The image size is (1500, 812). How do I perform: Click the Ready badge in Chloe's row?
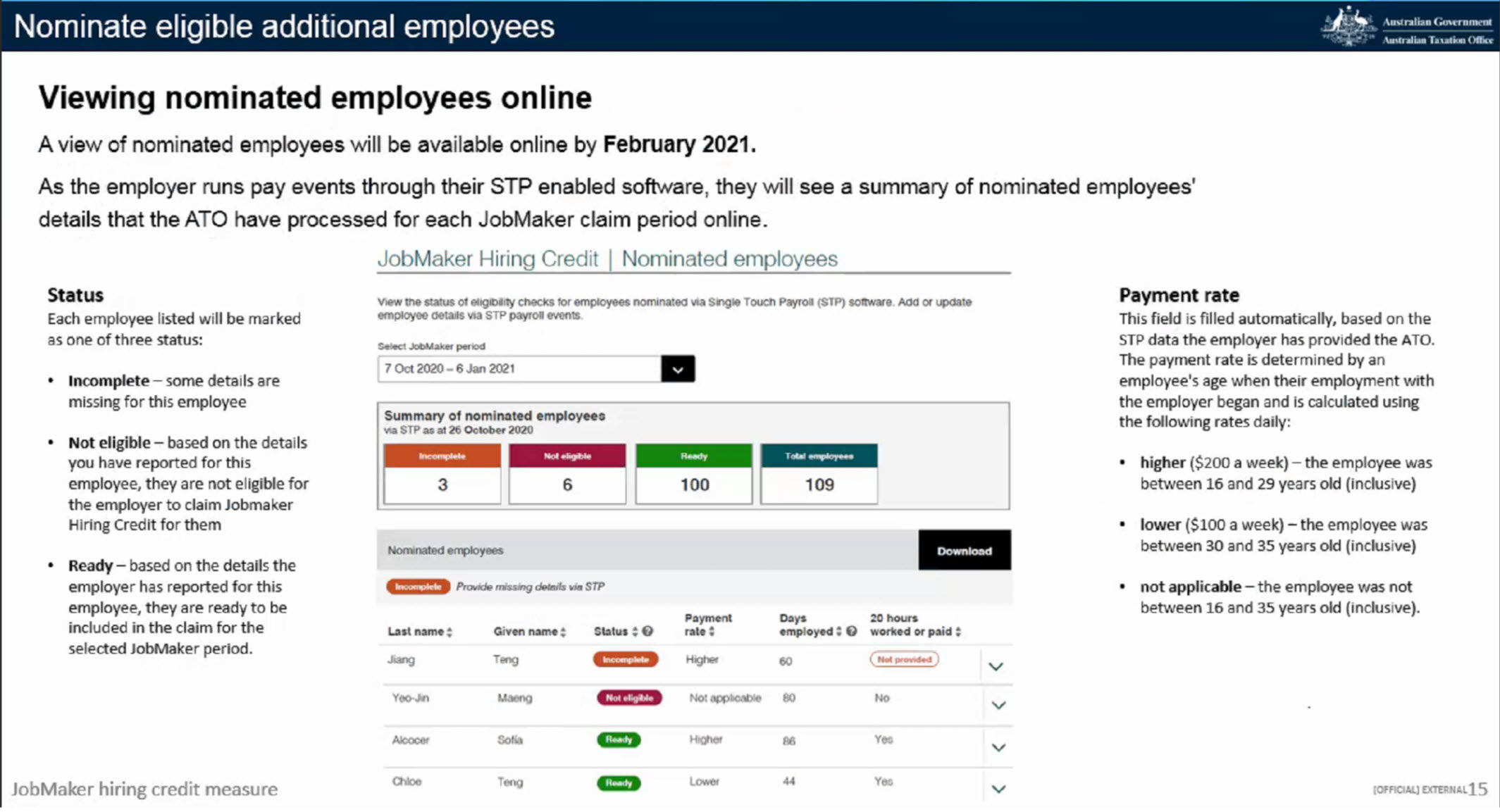[x=619, y=783]
